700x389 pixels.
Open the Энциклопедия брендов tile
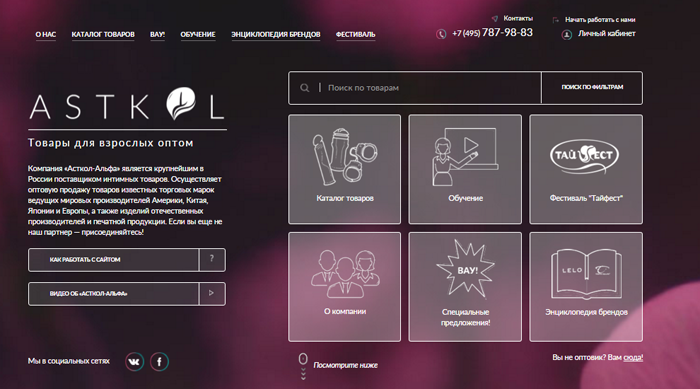coord(586,287)
